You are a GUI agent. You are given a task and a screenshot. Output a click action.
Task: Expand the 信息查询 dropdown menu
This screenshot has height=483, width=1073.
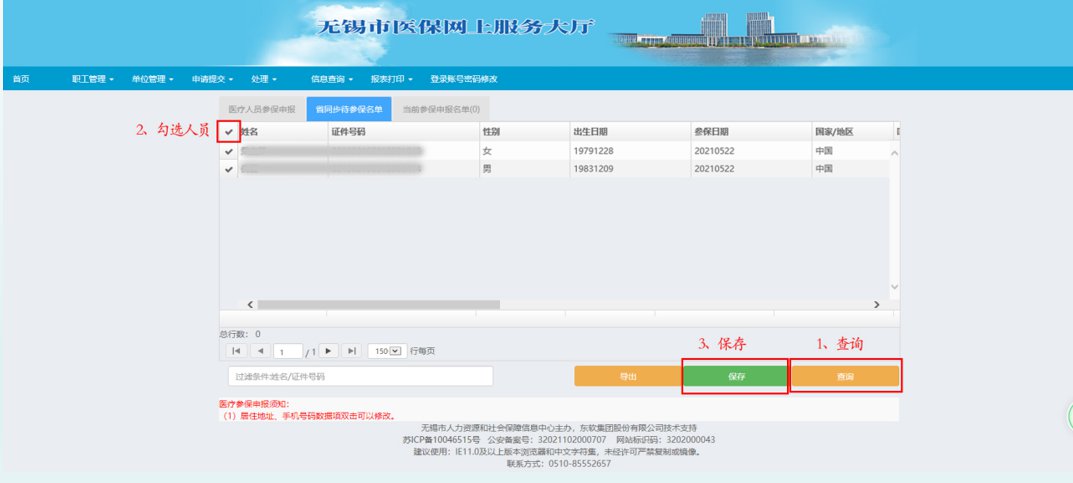(332, 79)
